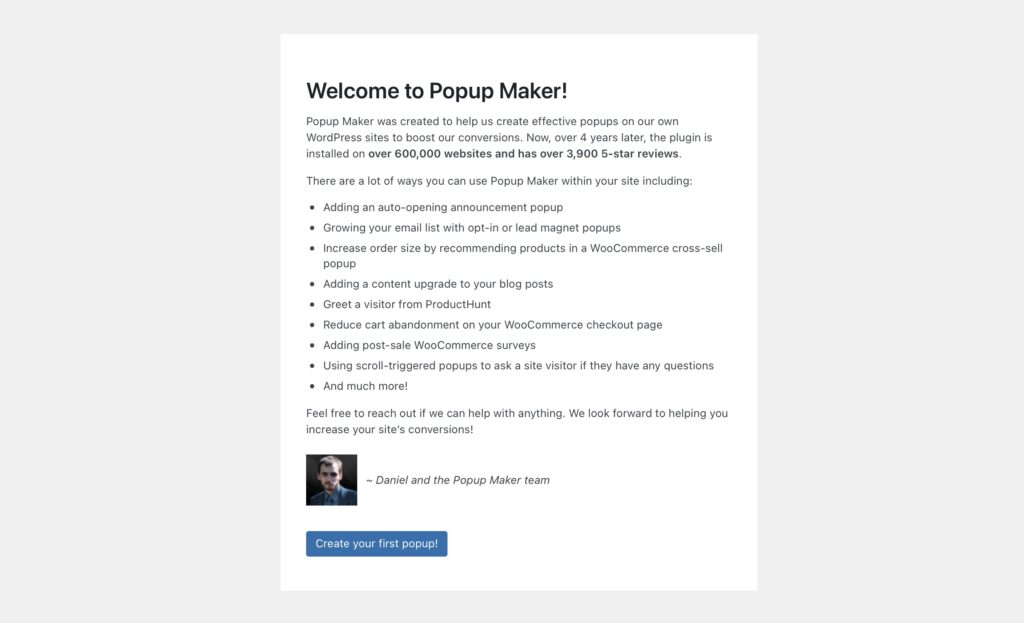1024x623 pixels.
Task: Click the "Feel free to reach out" line
Action: [516, 413]
